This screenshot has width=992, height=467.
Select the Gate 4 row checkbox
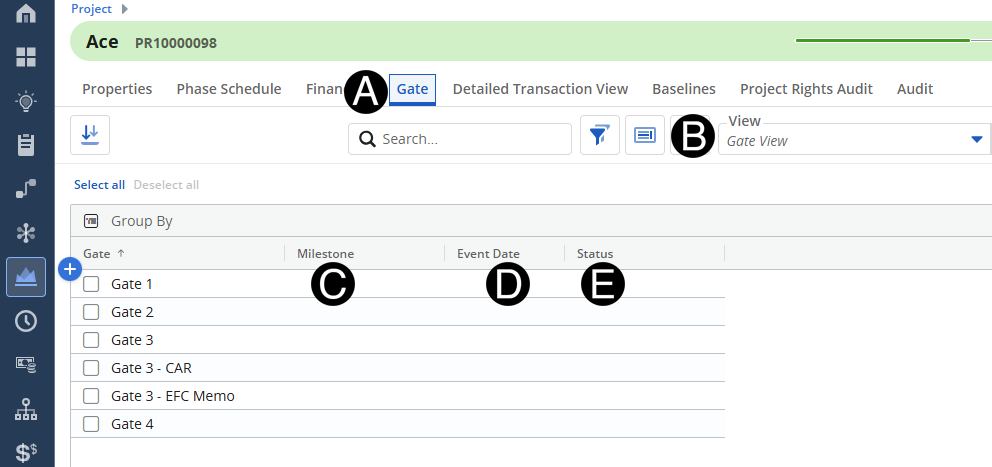91,424
